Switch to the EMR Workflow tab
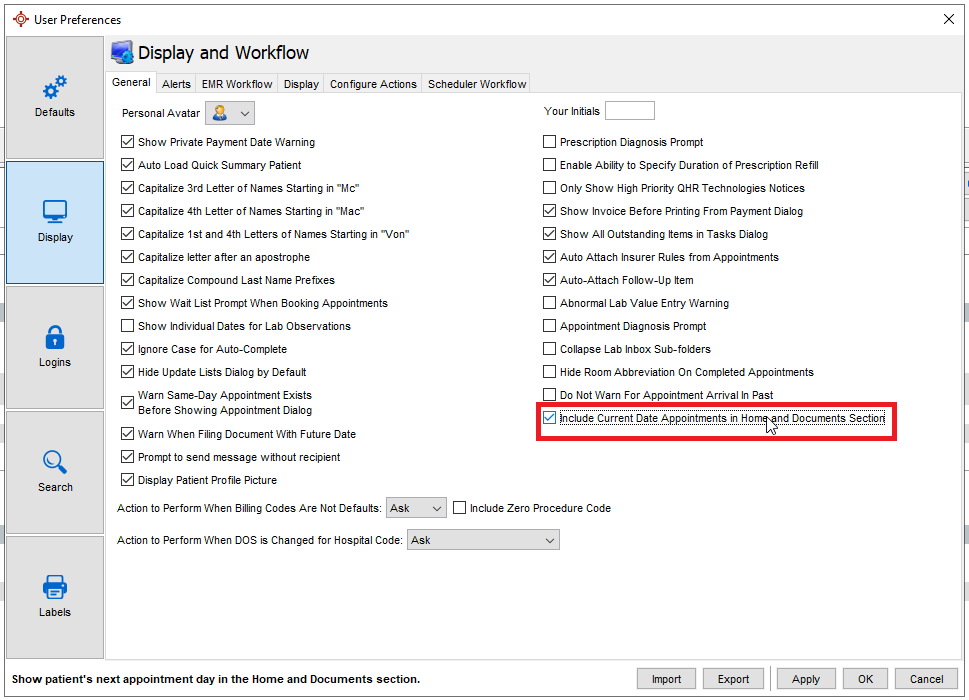The height and width of the screenshot is (700, 969). (x=236, y=84)
